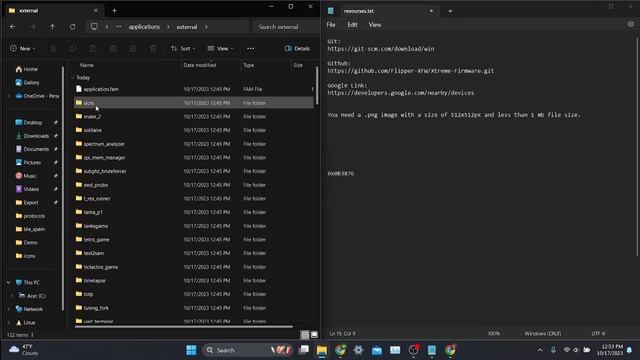Sort by the Type column header

(x=249, y=65)
